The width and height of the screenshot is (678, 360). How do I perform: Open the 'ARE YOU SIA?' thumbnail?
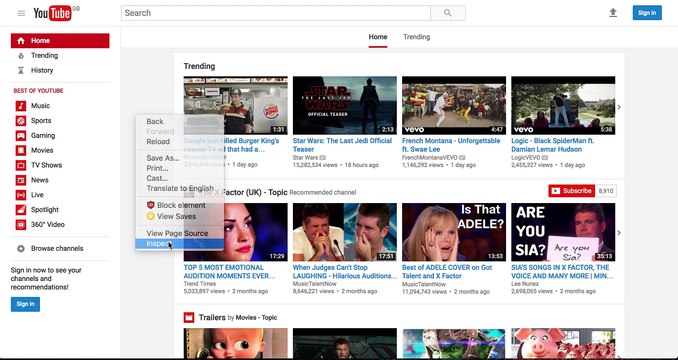tap(563, 232)
